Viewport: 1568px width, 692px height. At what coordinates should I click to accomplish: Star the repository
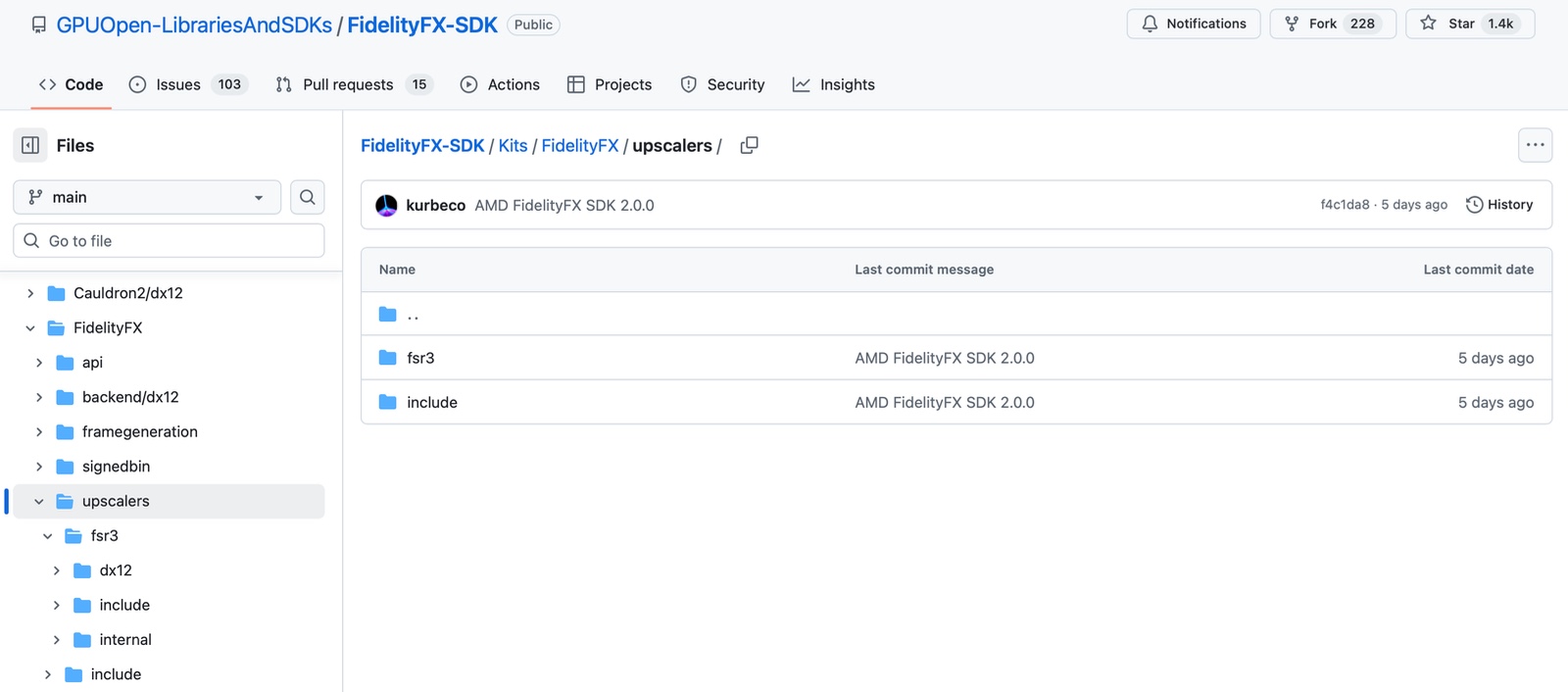[1470, 24]
